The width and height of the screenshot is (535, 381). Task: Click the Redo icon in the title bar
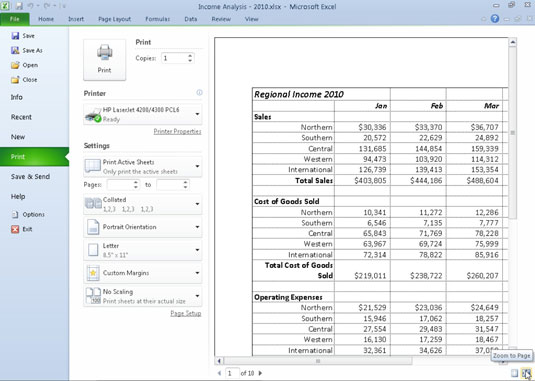point(47,6)
